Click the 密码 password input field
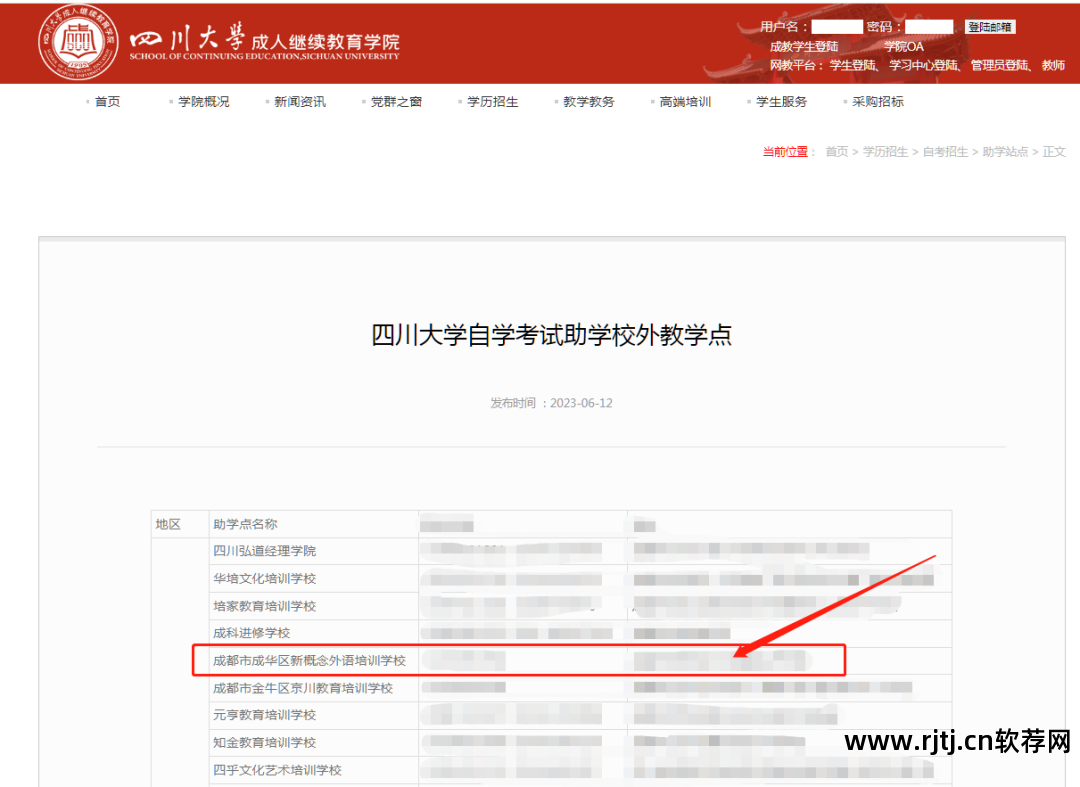1080x787 pixels. coord(928,27)
